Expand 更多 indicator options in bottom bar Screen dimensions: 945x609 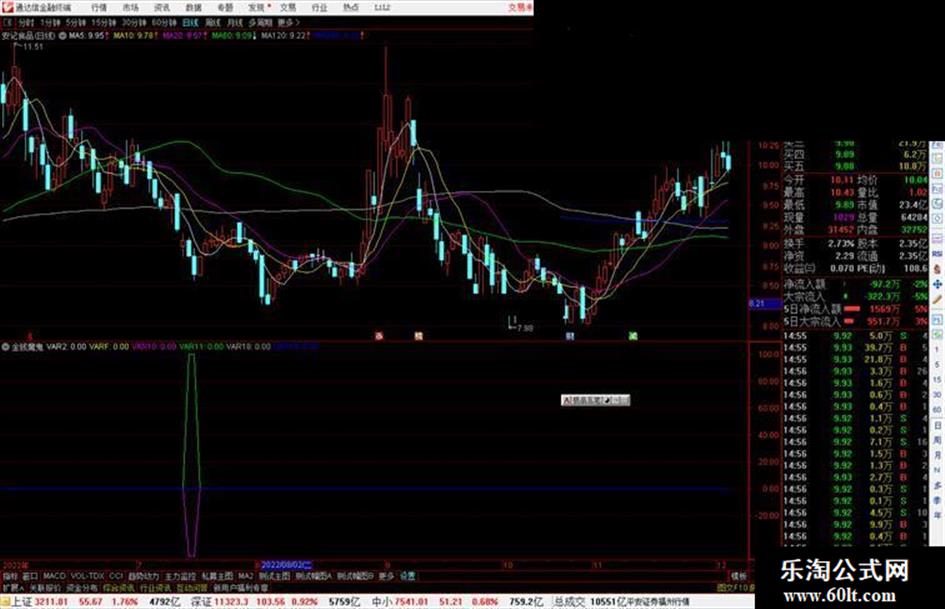(x=386, y=576)
